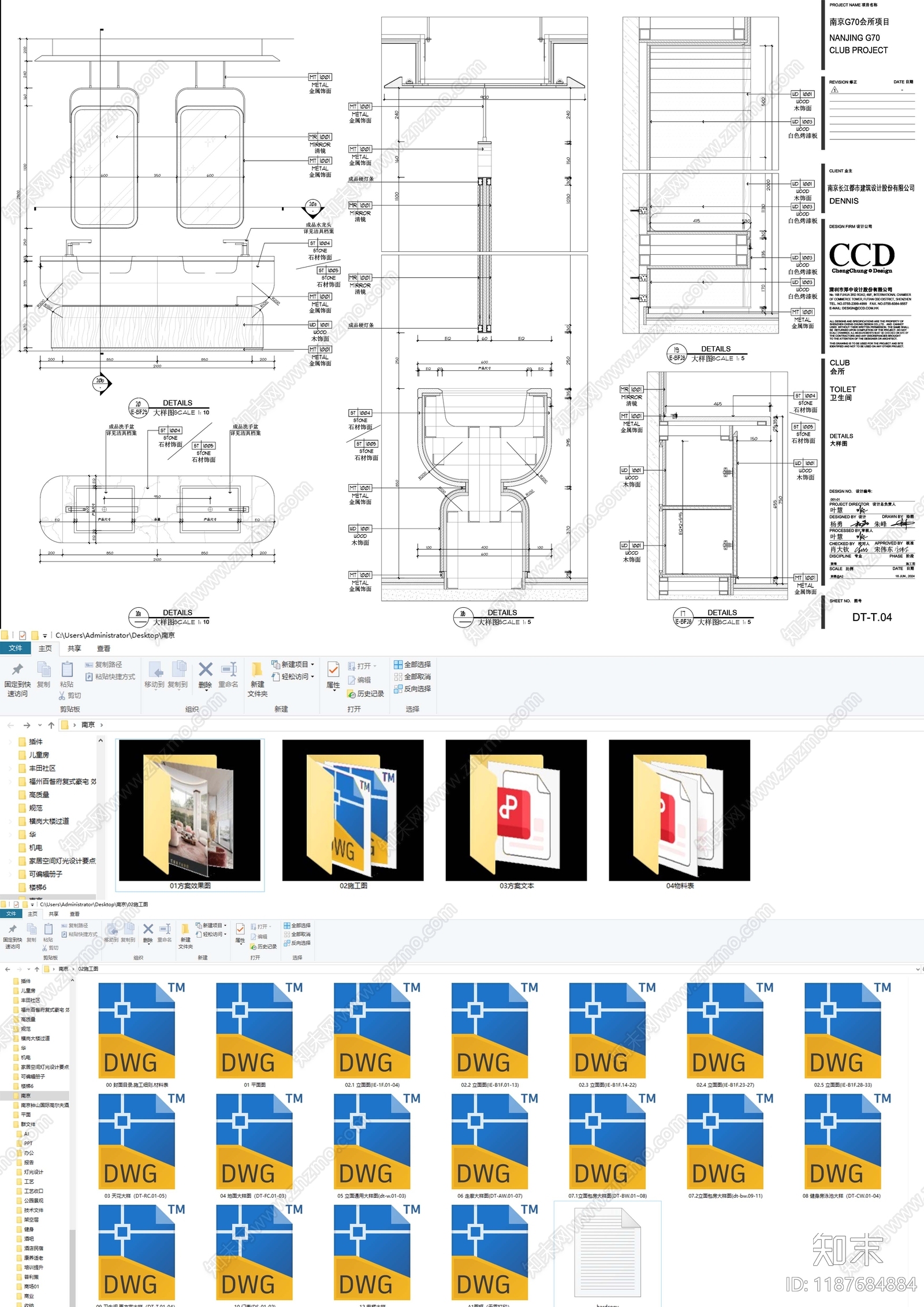Click 移动到 in the 南京 window ribbon

pos(154,675)
